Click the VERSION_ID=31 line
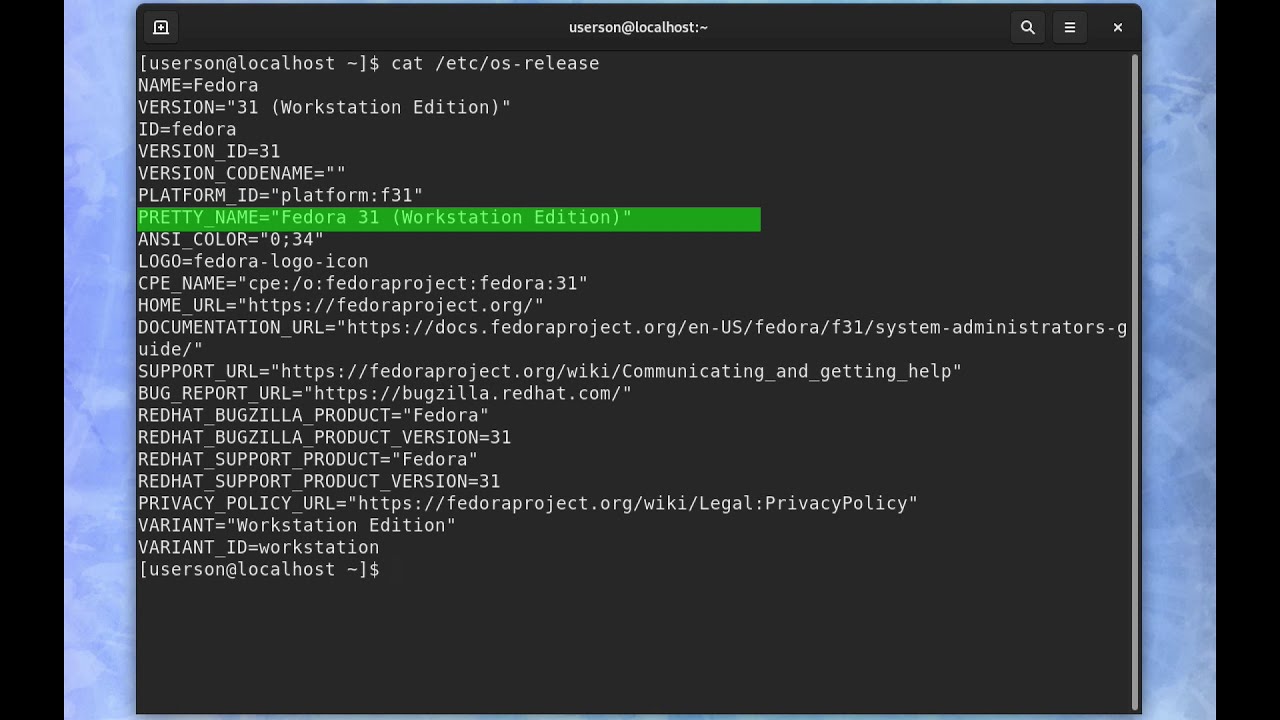The image size is (1280, 720). click(x=209, y=152)
